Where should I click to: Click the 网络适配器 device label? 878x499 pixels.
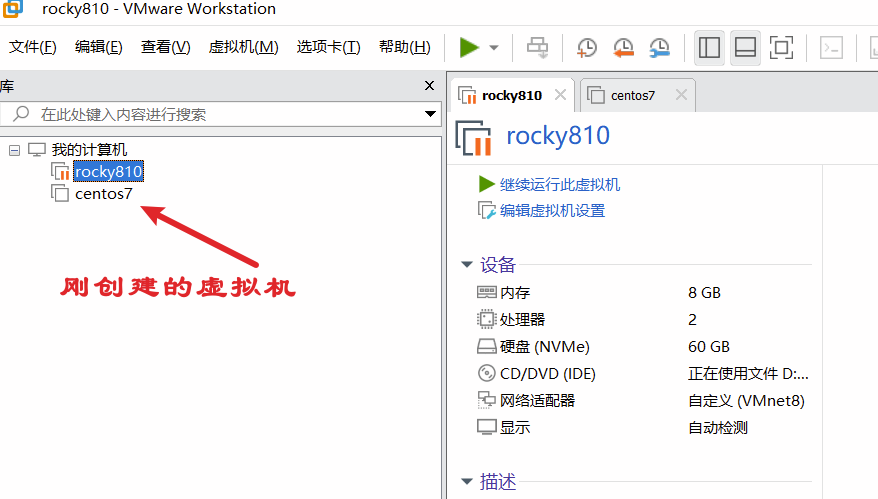(538, 400)
